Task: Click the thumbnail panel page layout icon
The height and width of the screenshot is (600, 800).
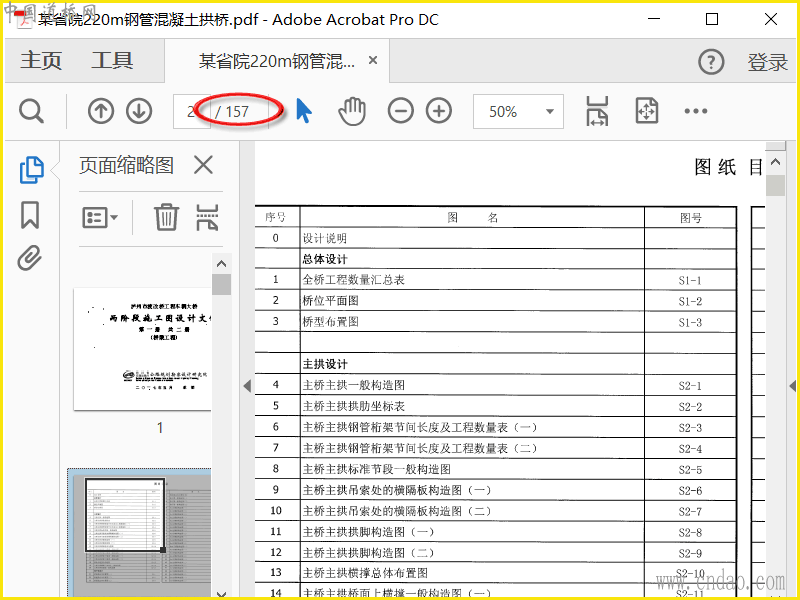Action: click(x=207, y=217)
